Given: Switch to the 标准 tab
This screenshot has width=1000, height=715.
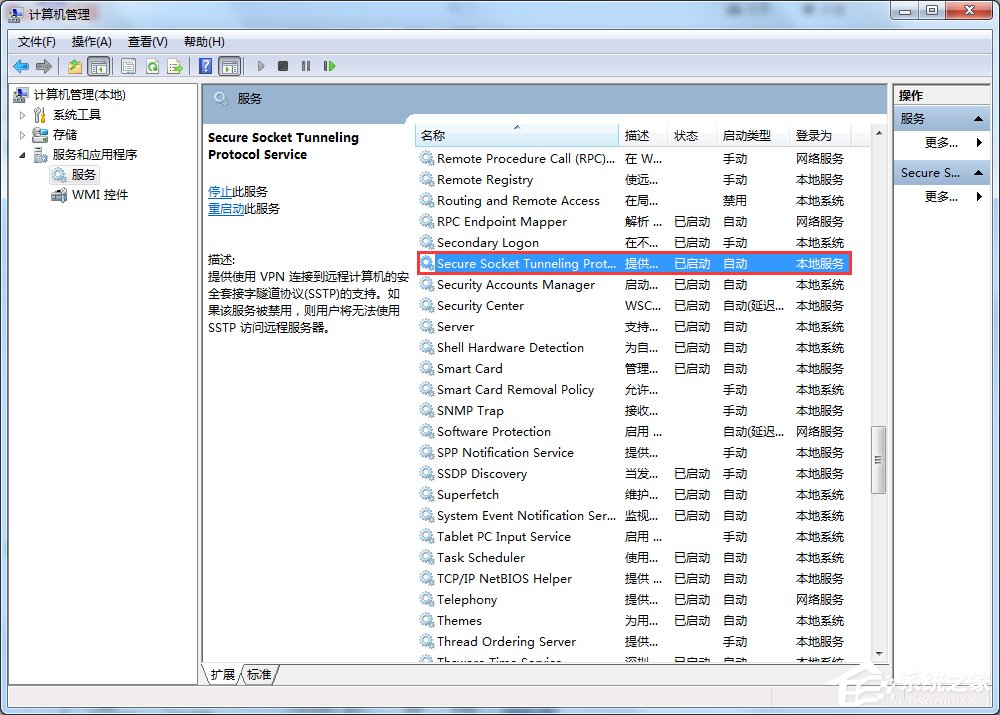Looking at the screenshot, I should coord(258,675).
